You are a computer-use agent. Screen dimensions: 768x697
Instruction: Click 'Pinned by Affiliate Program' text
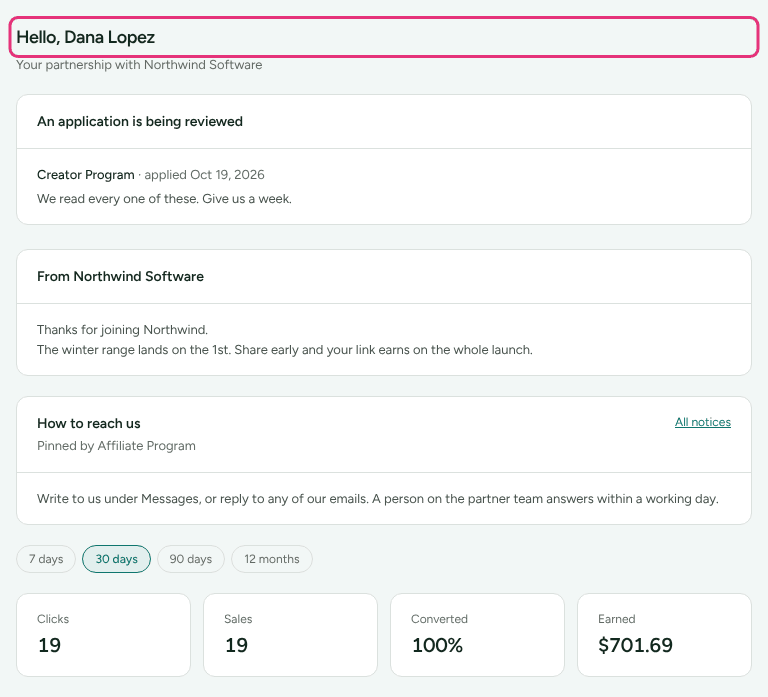coord(117,446)
